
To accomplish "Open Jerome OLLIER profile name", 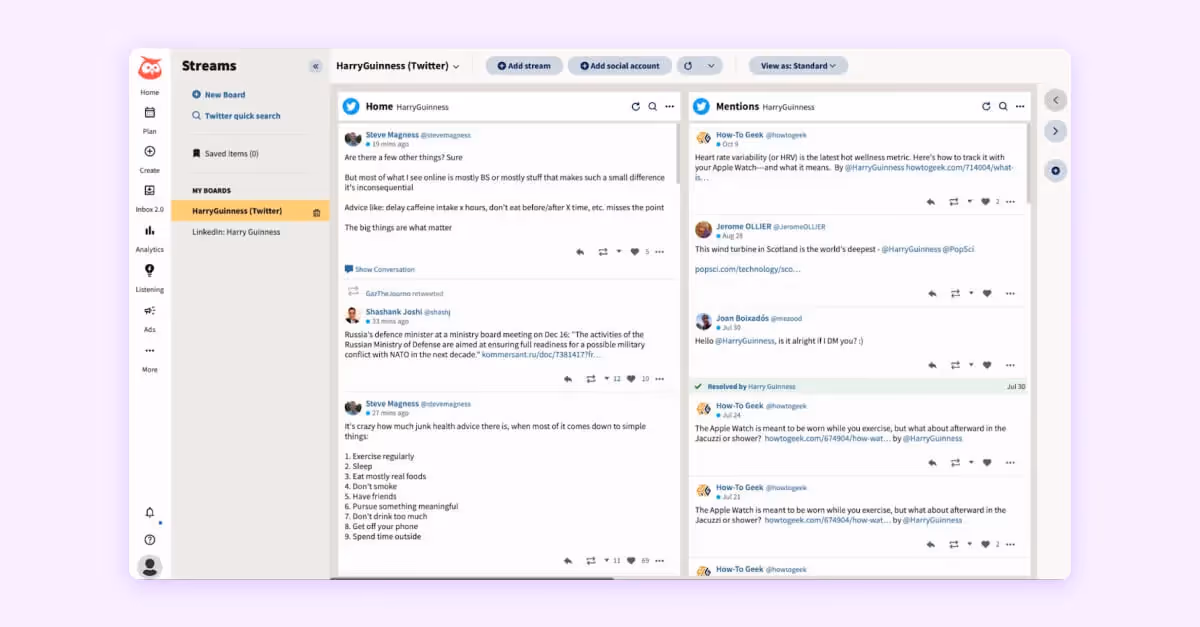I will click(743, 226).
